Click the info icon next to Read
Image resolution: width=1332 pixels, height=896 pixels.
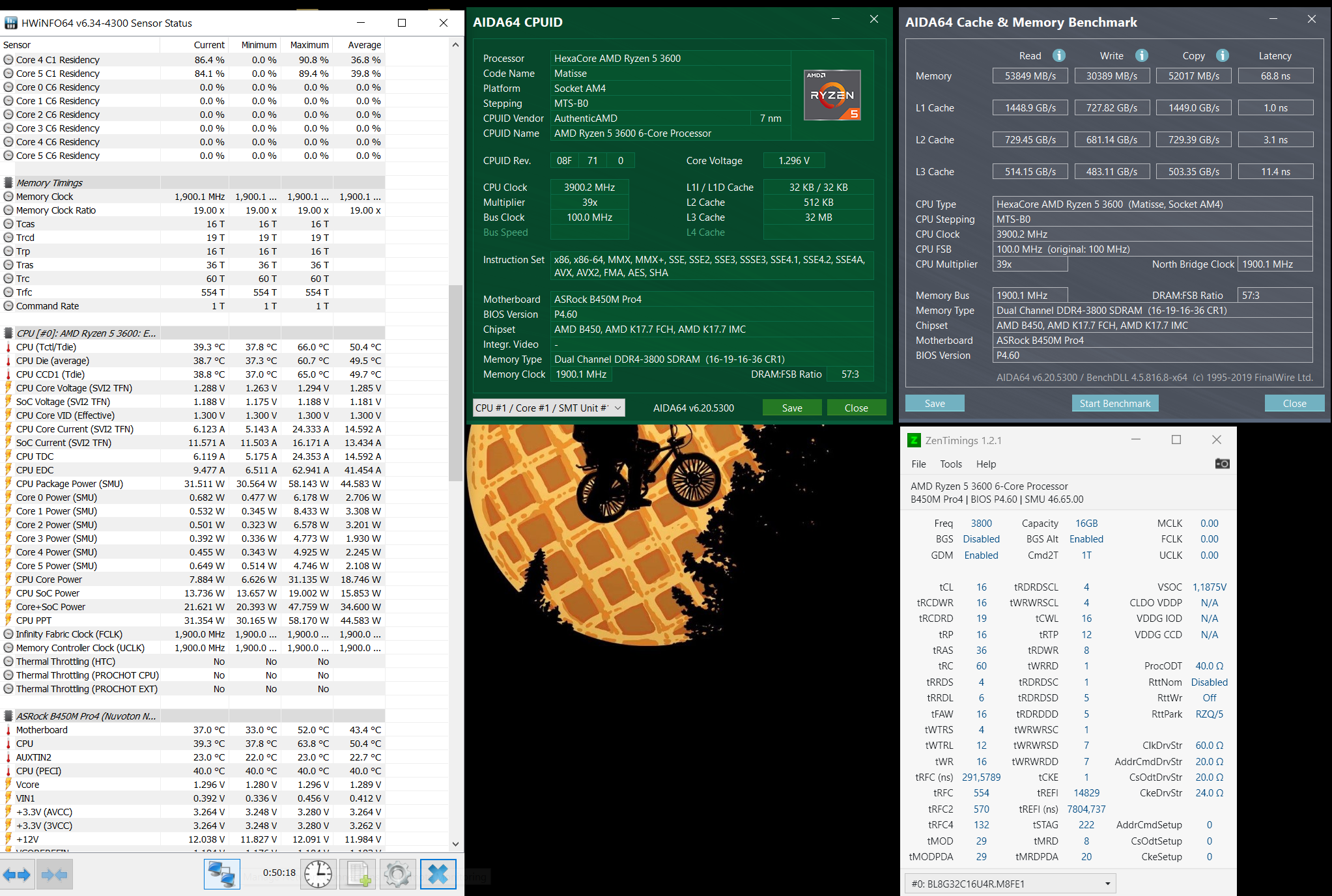pos(1059,55)
